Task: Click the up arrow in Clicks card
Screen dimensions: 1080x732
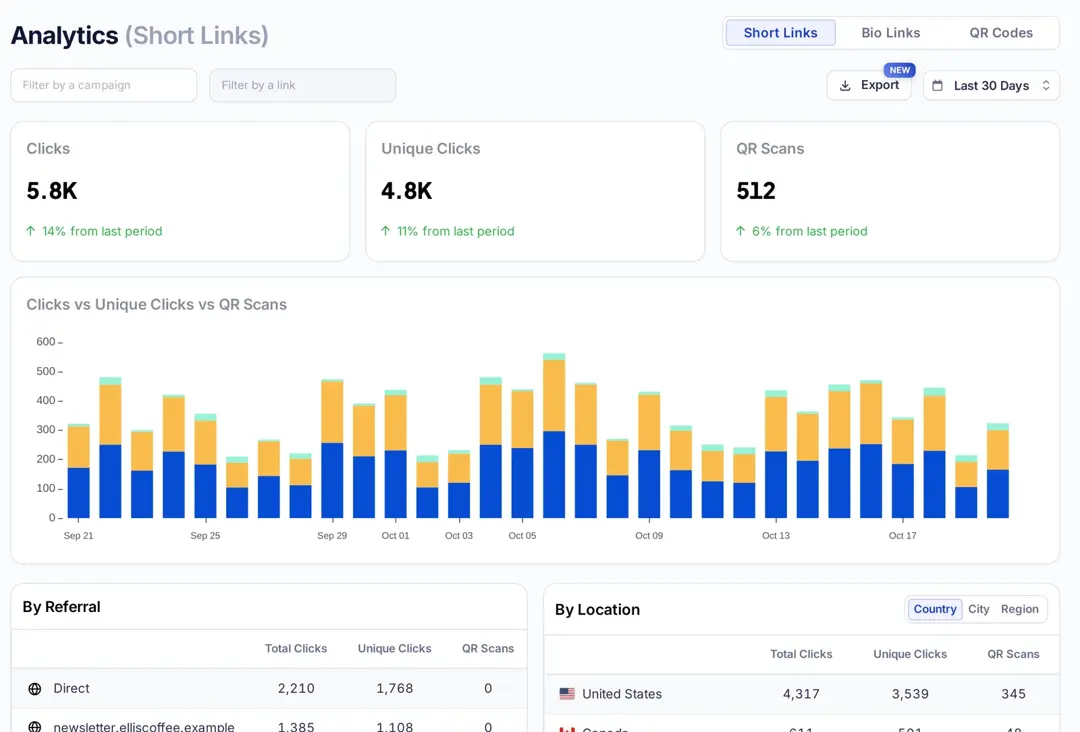Action: (x=30, y=231)
